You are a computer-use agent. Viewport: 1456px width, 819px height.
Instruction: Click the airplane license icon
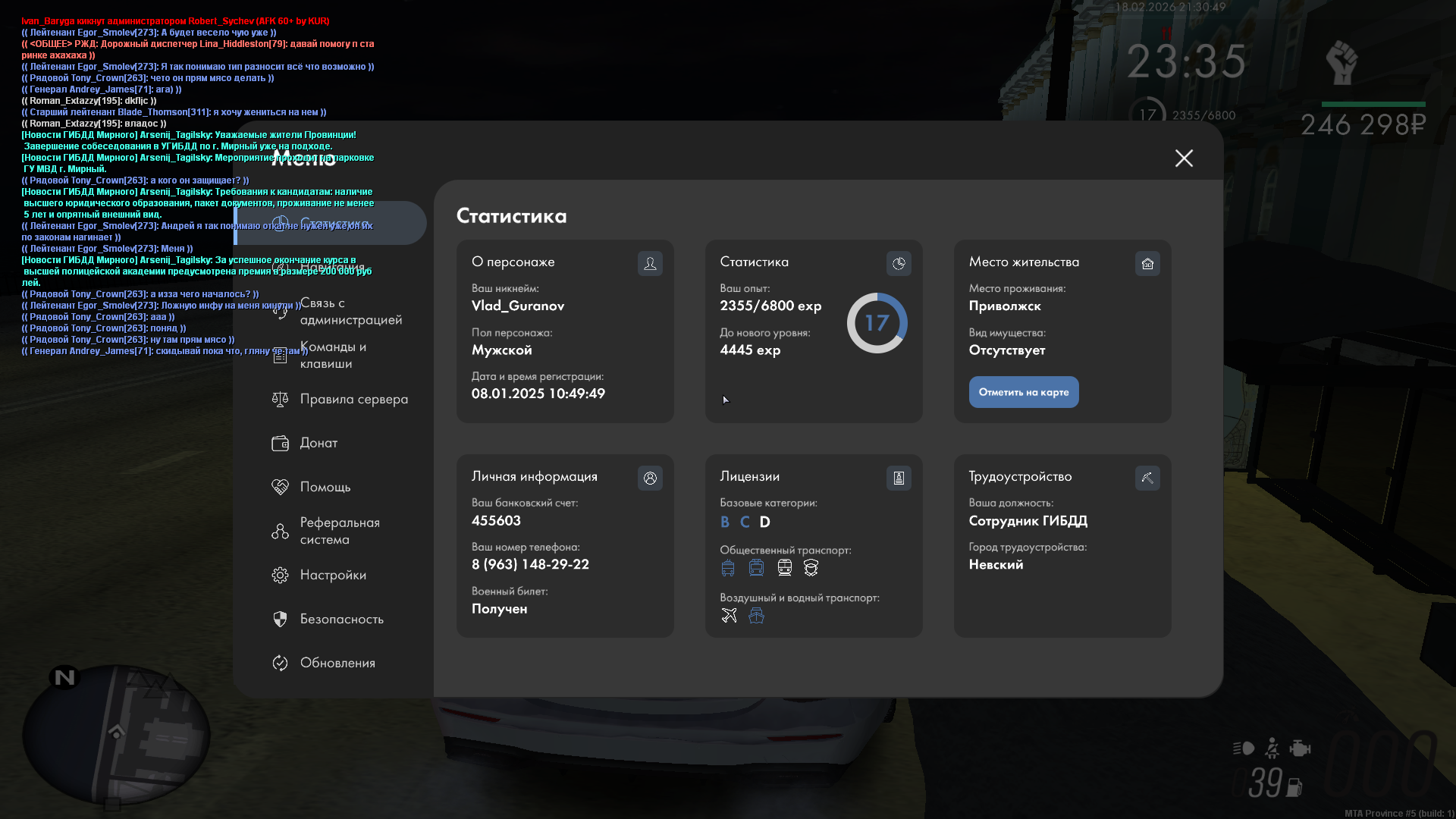point(729,616)
